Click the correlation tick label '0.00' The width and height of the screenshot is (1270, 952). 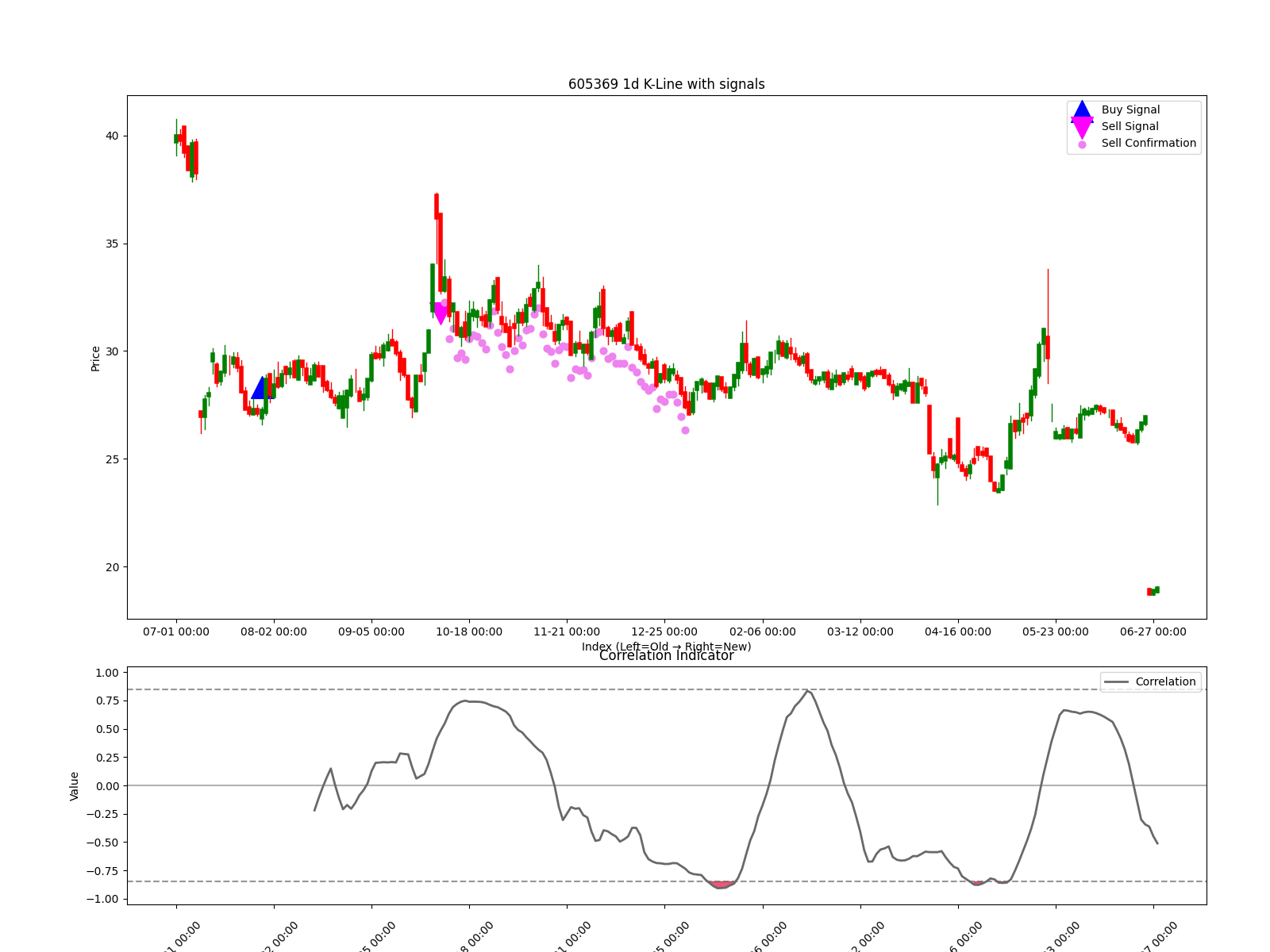click(x=106, y=786)
